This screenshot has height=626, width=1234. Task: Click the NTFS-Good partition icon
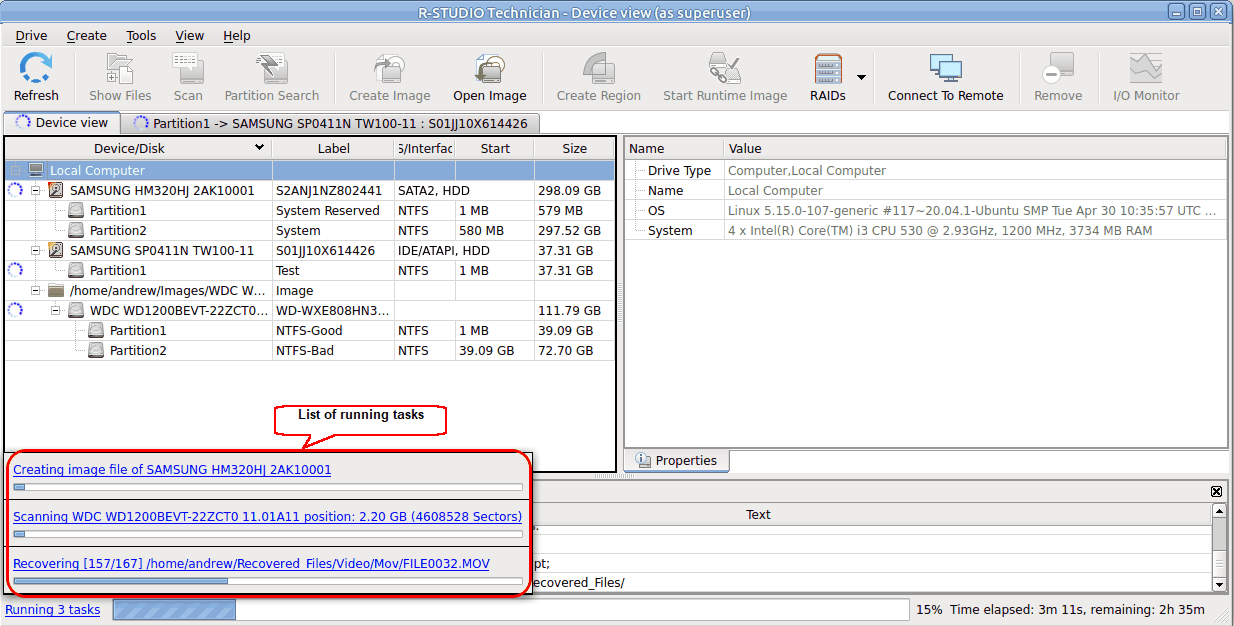[x=96, y=330]
